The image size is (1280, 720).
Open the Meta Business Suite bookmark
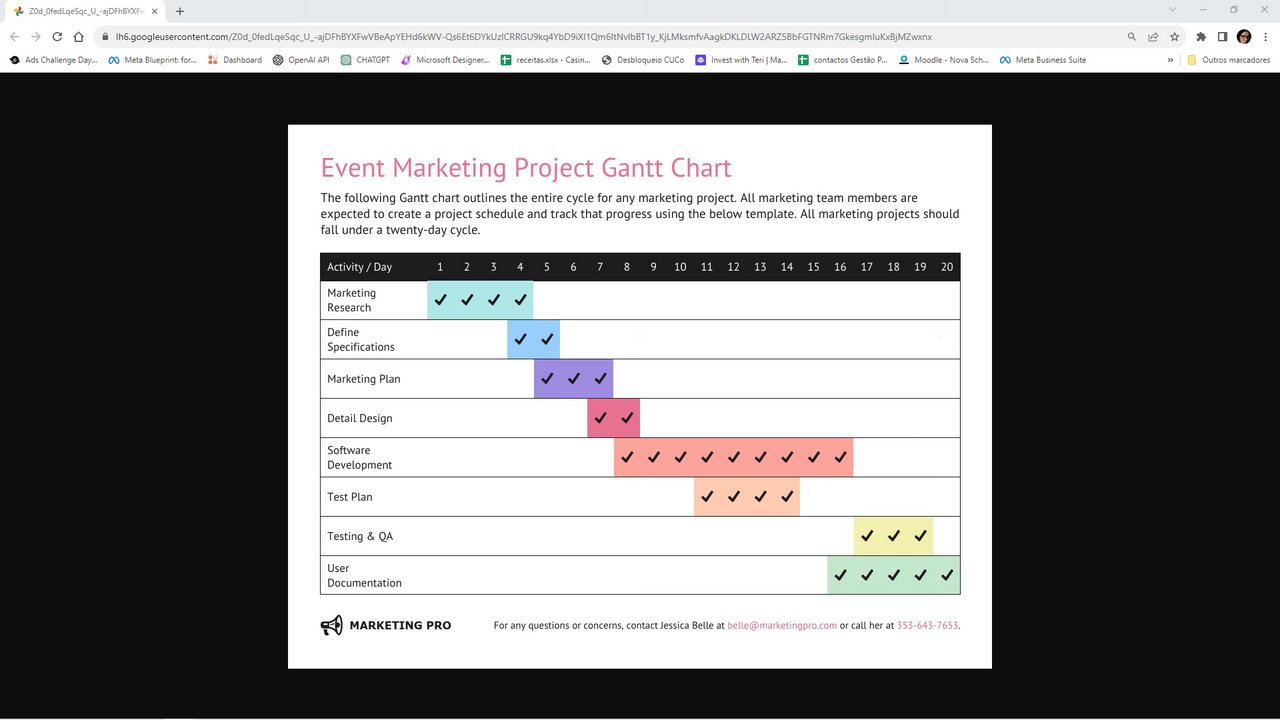click(1042, 60)
